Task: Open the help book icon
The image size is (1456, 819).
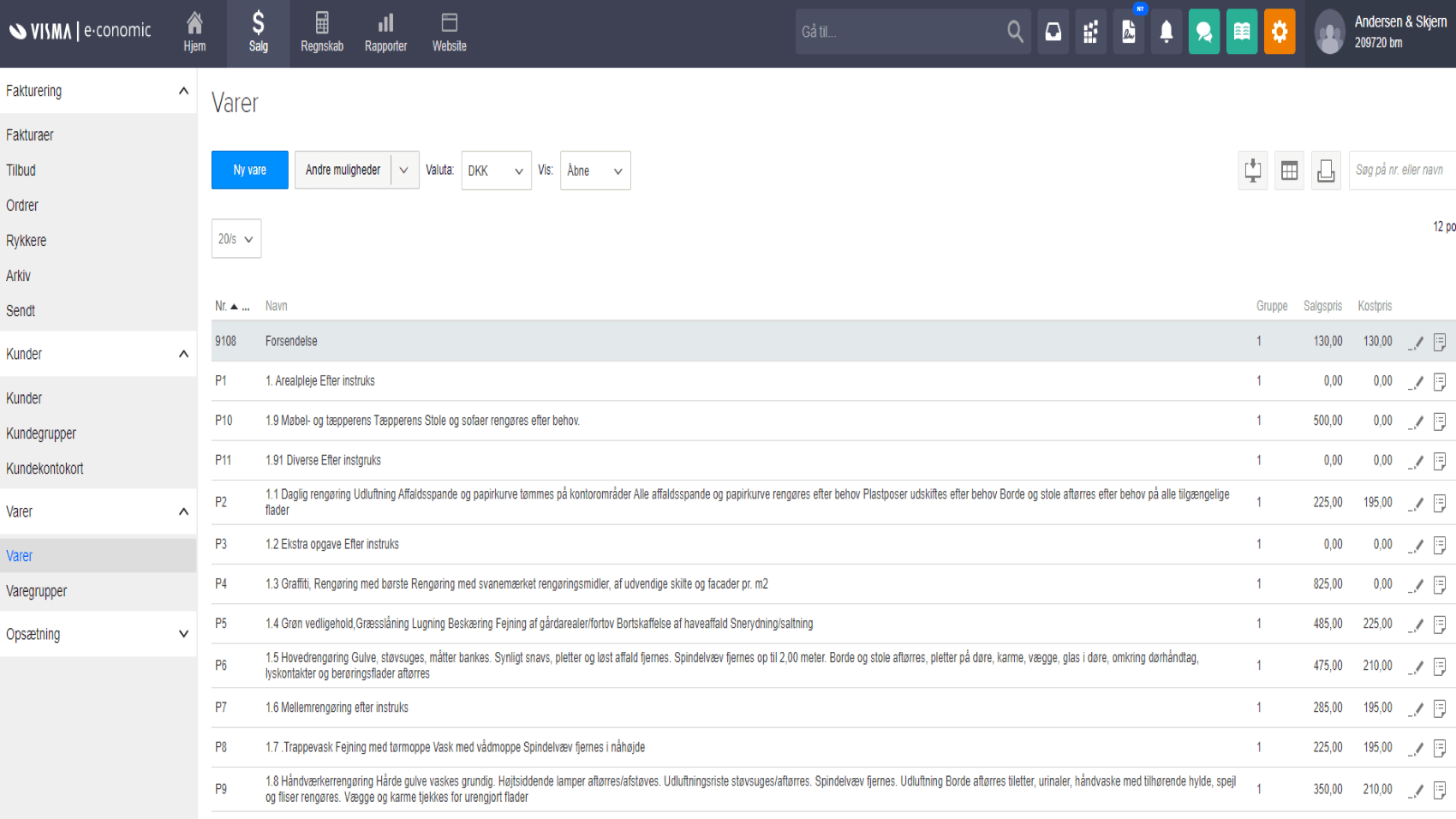Action: [x=1242, y=31]
